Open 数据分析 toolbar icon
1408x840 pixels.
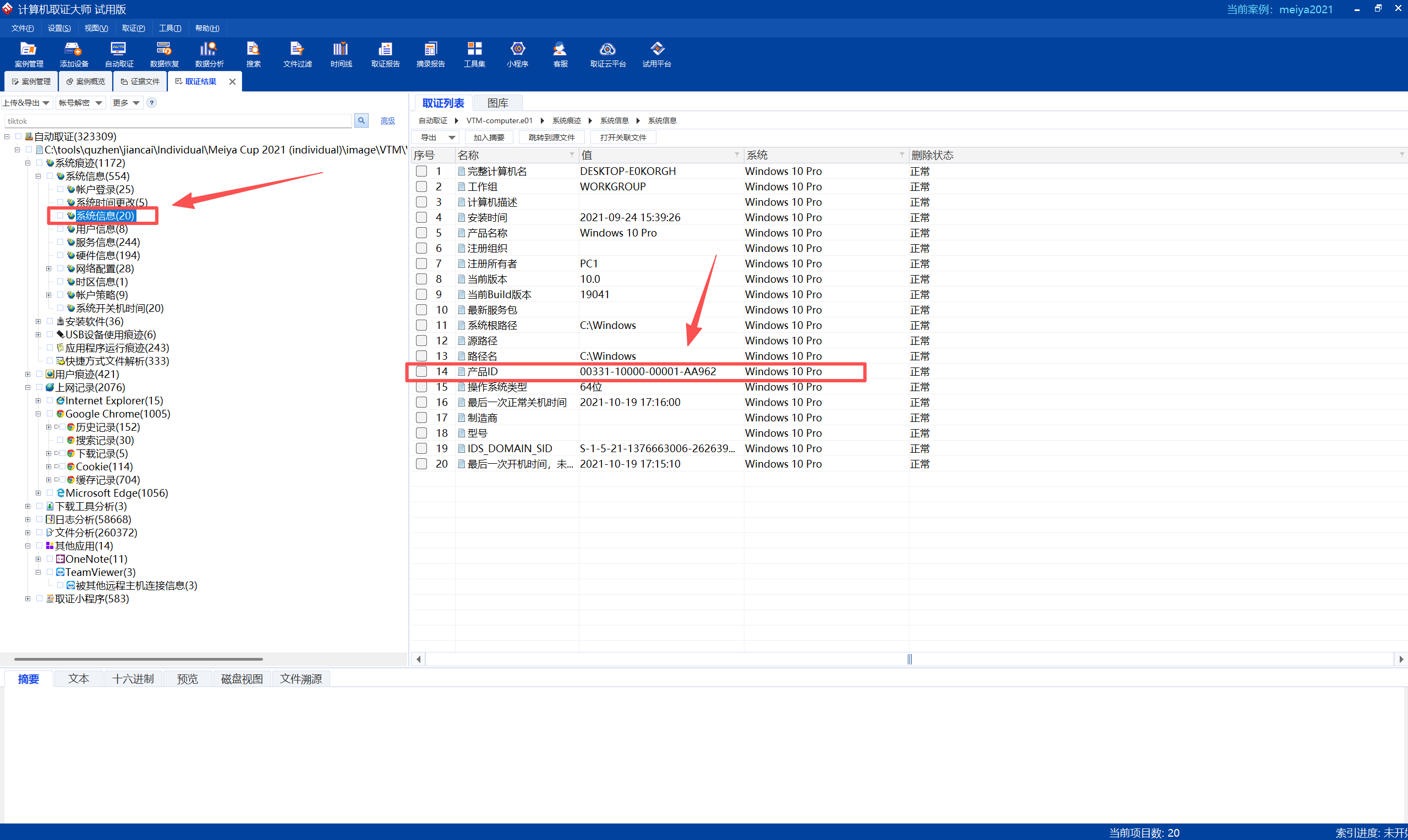pyautogui.click(x=209, y=54)
